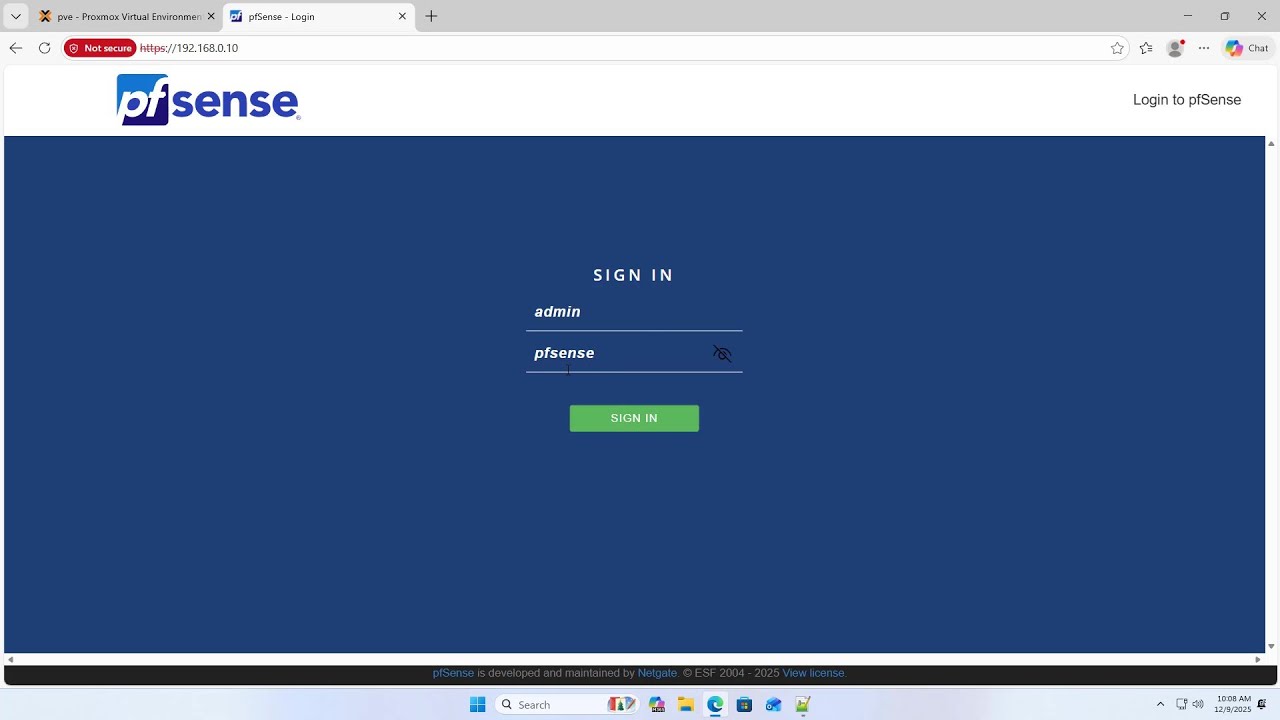Image resolution: width=1280 pixels, height=720 pixels.
Task: Click Microsoft Edge taskbar icon
Action: [x=715, y=705]
